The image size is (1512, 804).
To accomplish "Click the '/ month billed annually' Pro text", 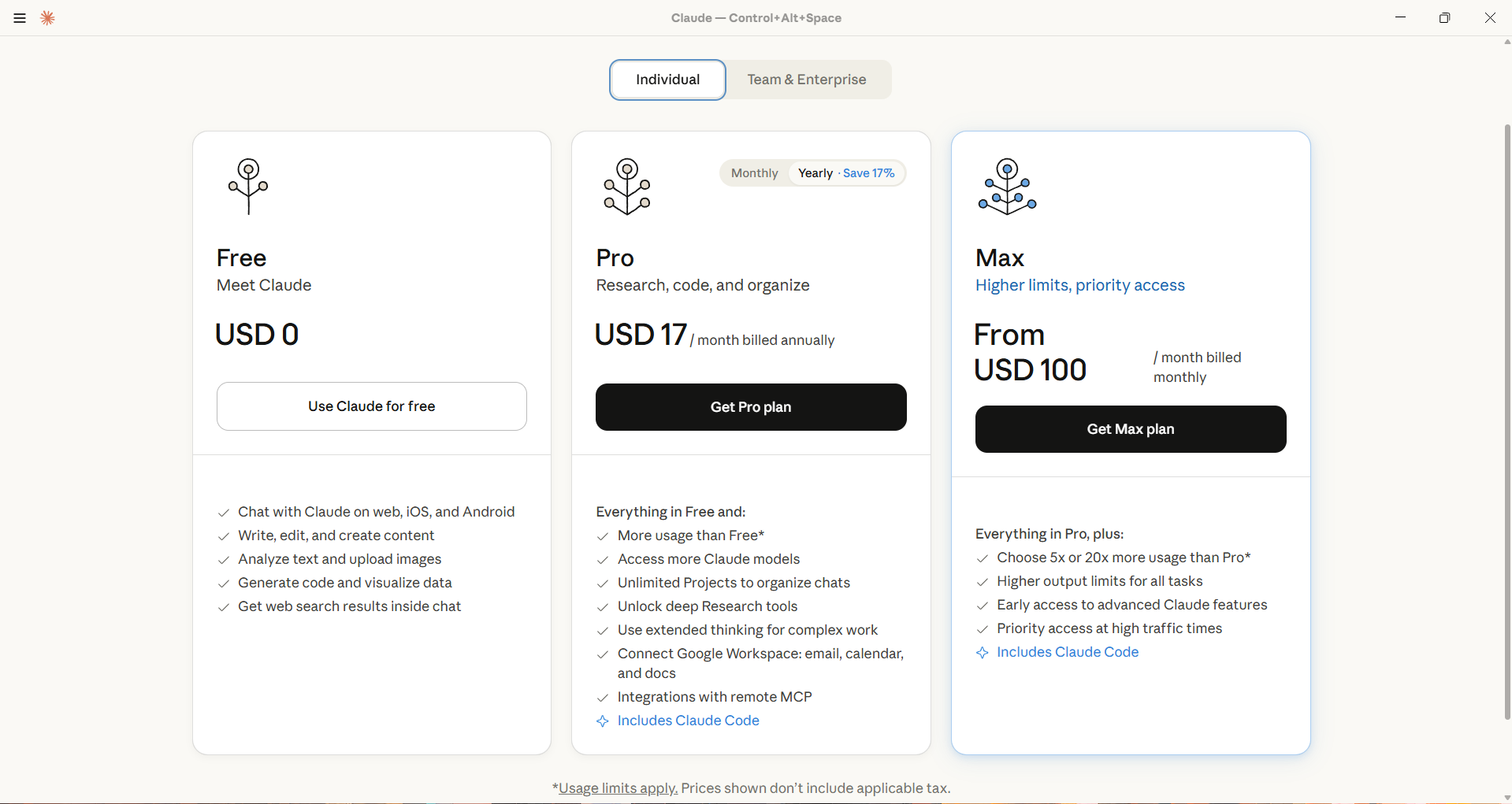I will coord(762,340).
